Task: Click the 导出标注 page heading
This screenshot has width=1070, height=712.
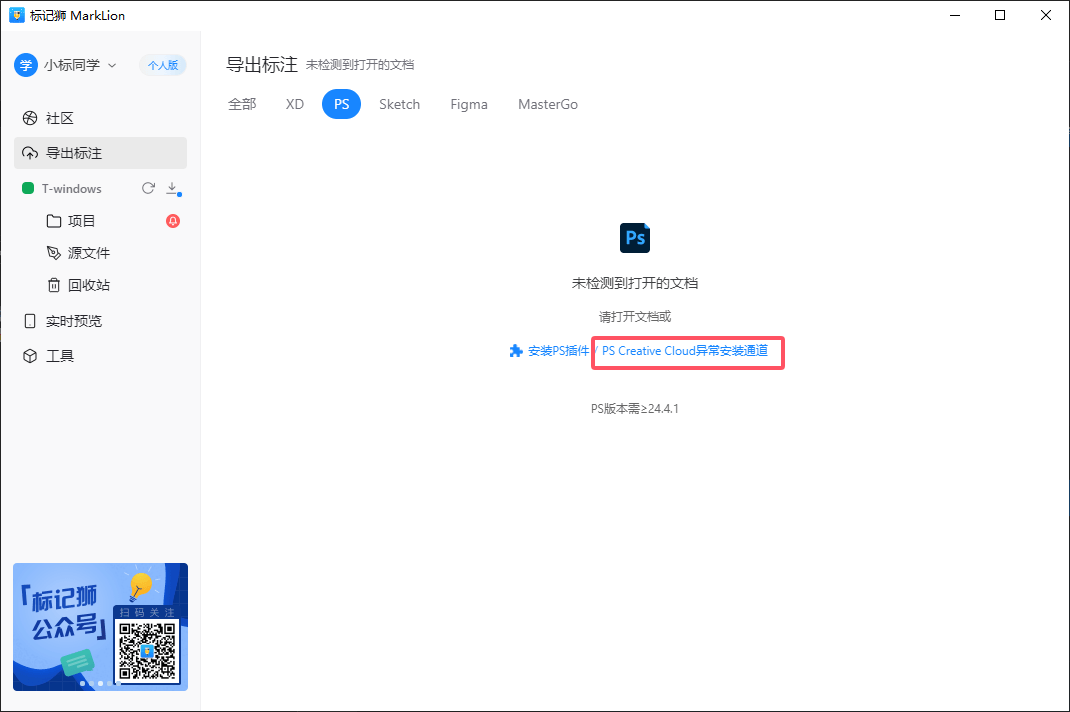Action: [262, 65]
